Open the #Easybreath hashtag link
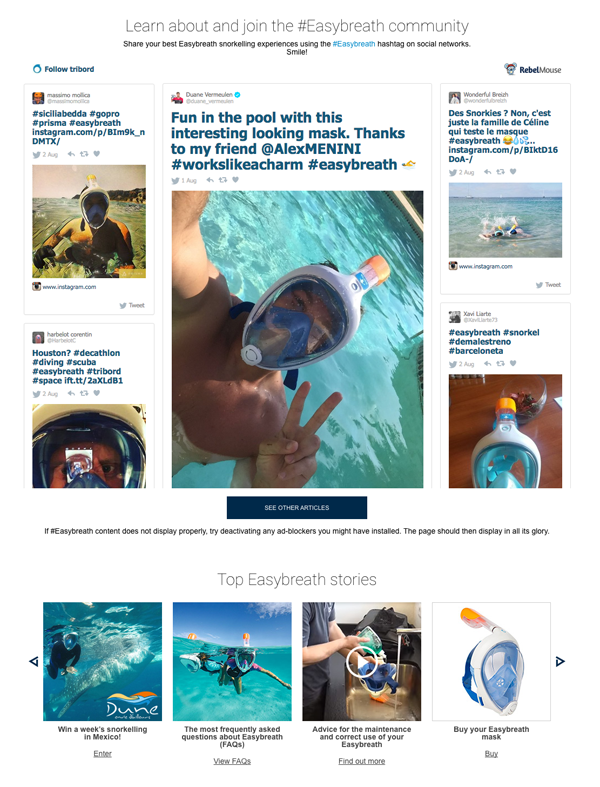Screen dimensions: 600x787 [x=354, y=44]
